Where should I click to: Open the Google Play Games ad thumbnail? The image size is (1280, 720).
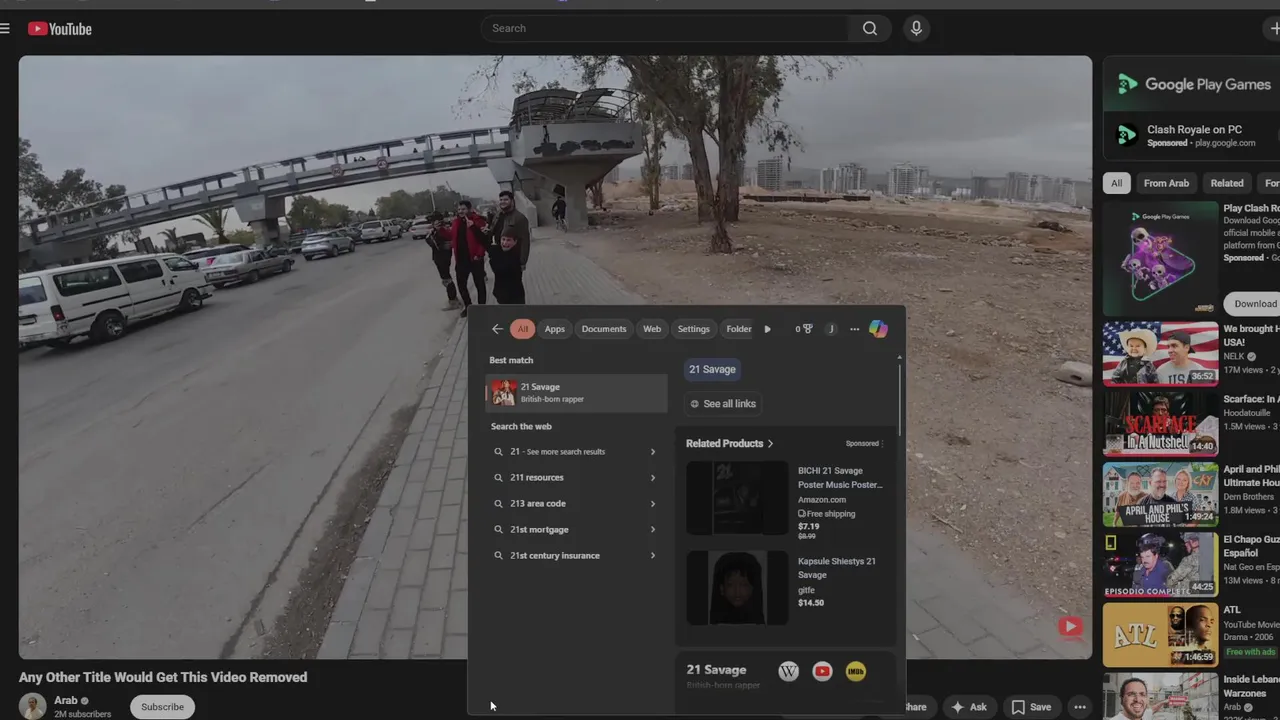pyautogui.click(x=1161, y=259)
